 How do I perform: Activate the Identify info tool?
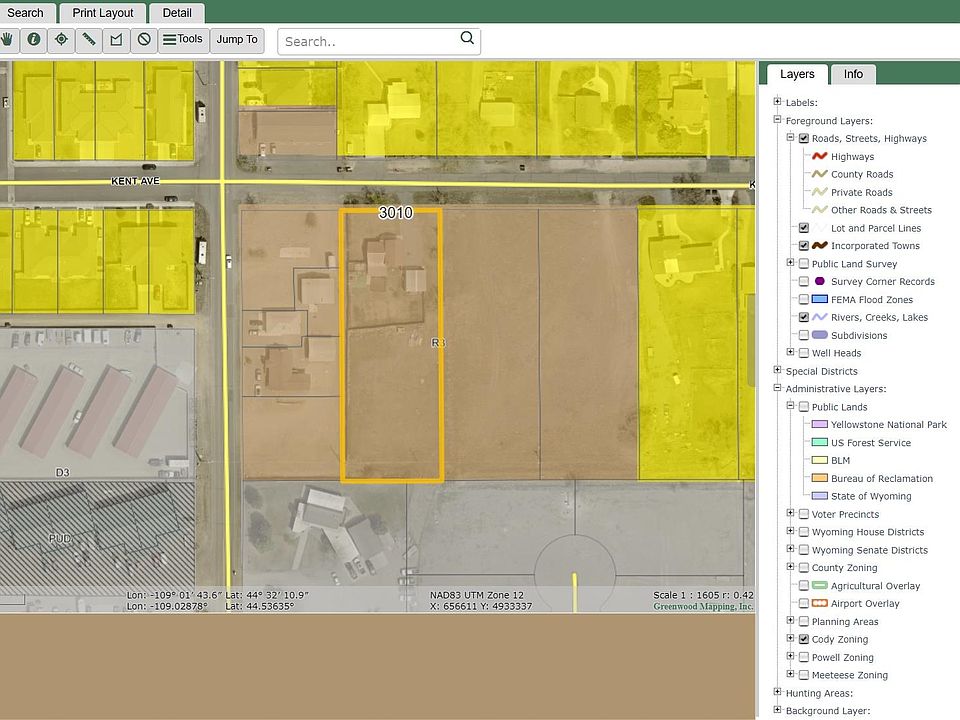34,40
